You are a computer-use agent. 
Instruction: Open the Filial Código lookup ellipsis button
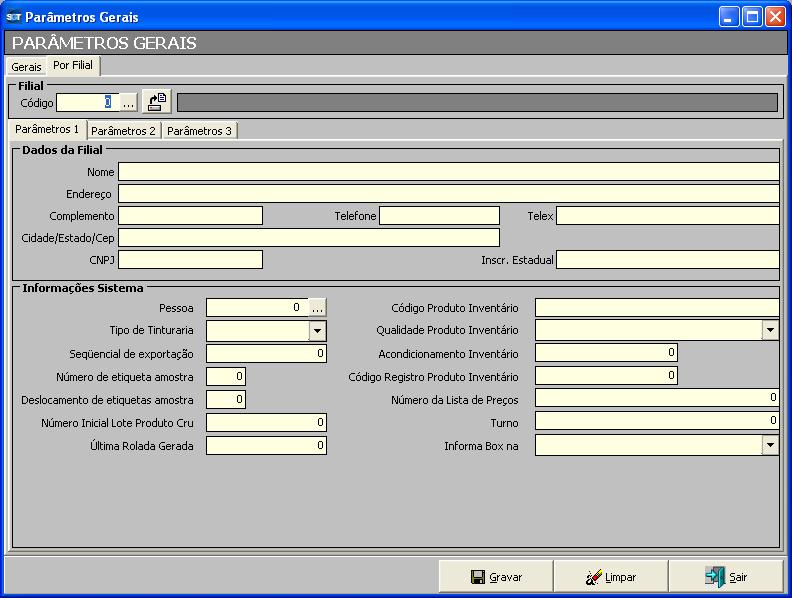click(x=128, y=103)
